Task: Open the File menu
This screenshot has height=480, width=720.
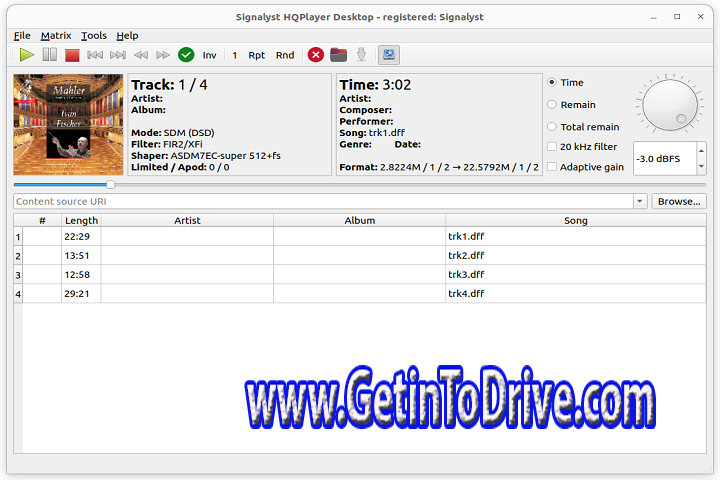Action: [22, 36]
